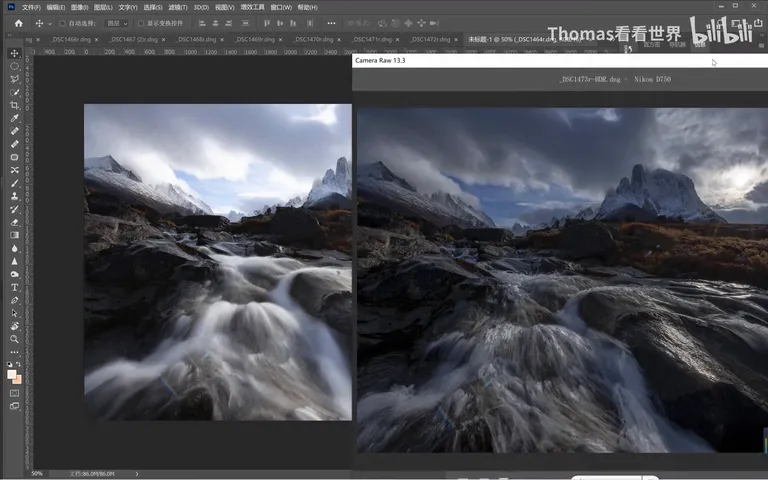This screenshot has width=768, height=480.
Task: Change the screen mode icon
Action: (x=15, y=406)
